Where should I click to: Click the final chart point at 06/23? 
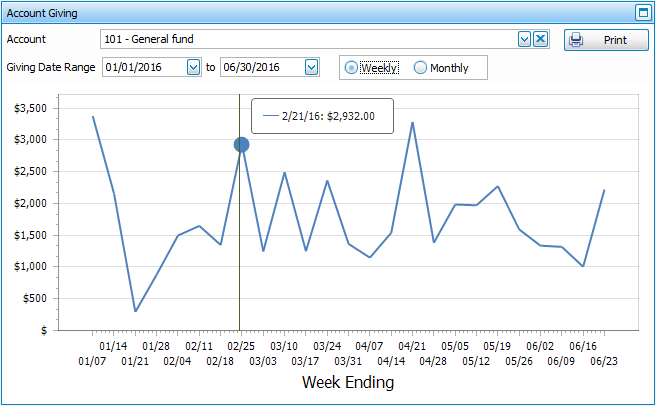(x=604, y=190)
